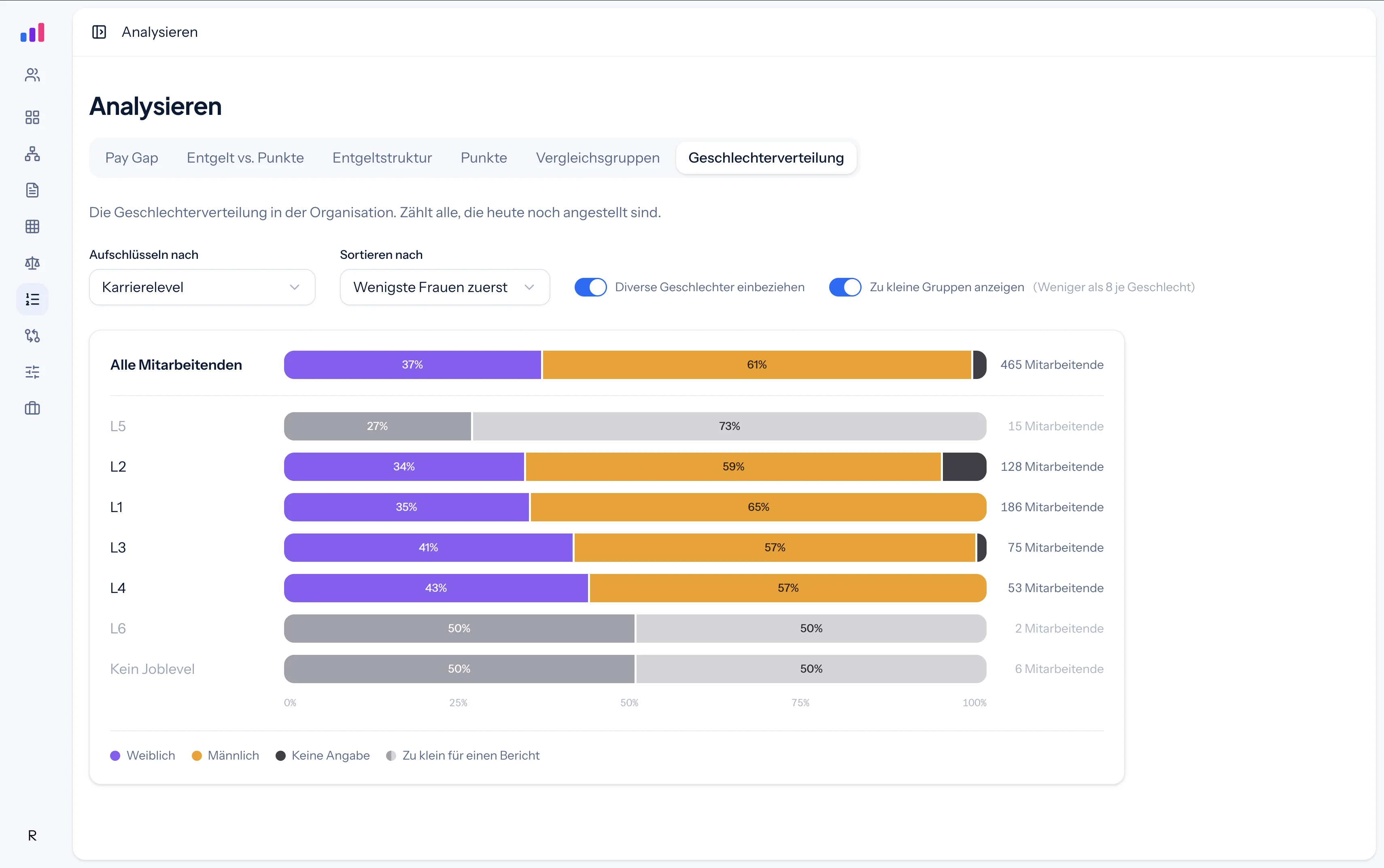Click the 61% male bar for Alle Mitarbeitenden

tap(757, 364)
